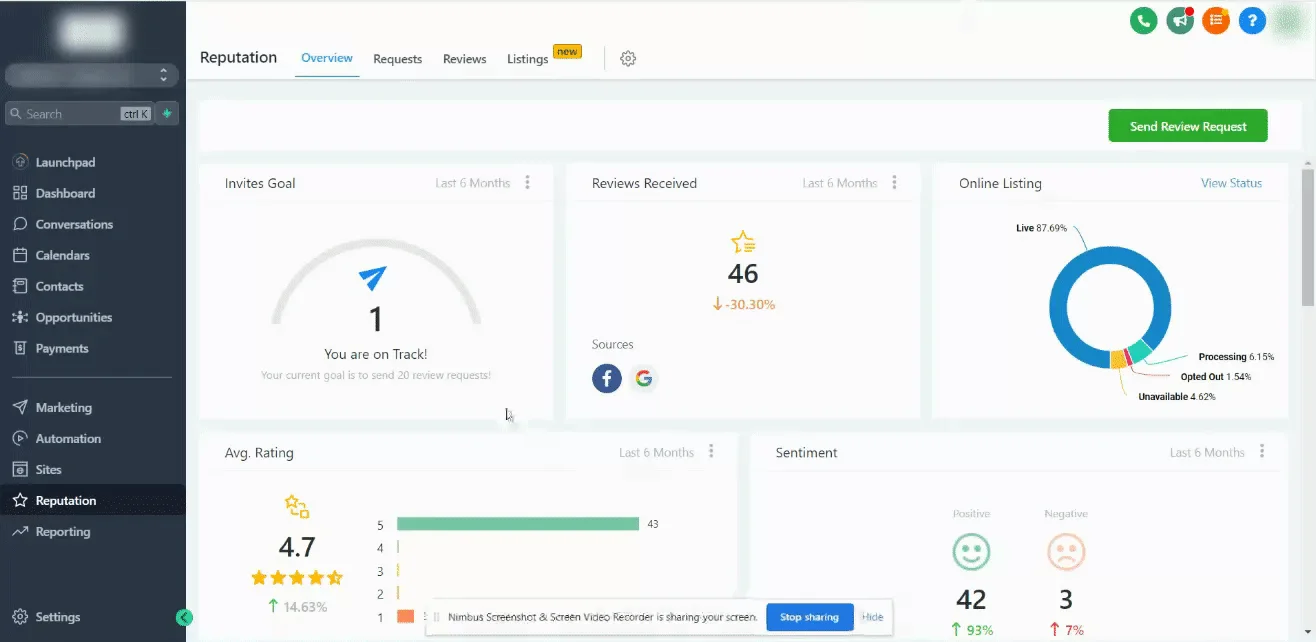Open the Facebook source under Reviews Received
The width and height of the screenshot is (1316, 642).
606,378
